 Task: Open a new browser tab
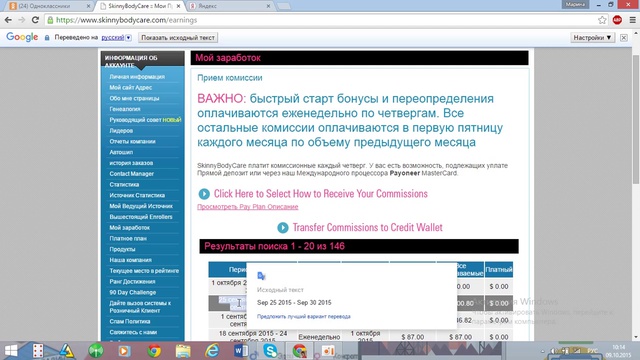284,6
